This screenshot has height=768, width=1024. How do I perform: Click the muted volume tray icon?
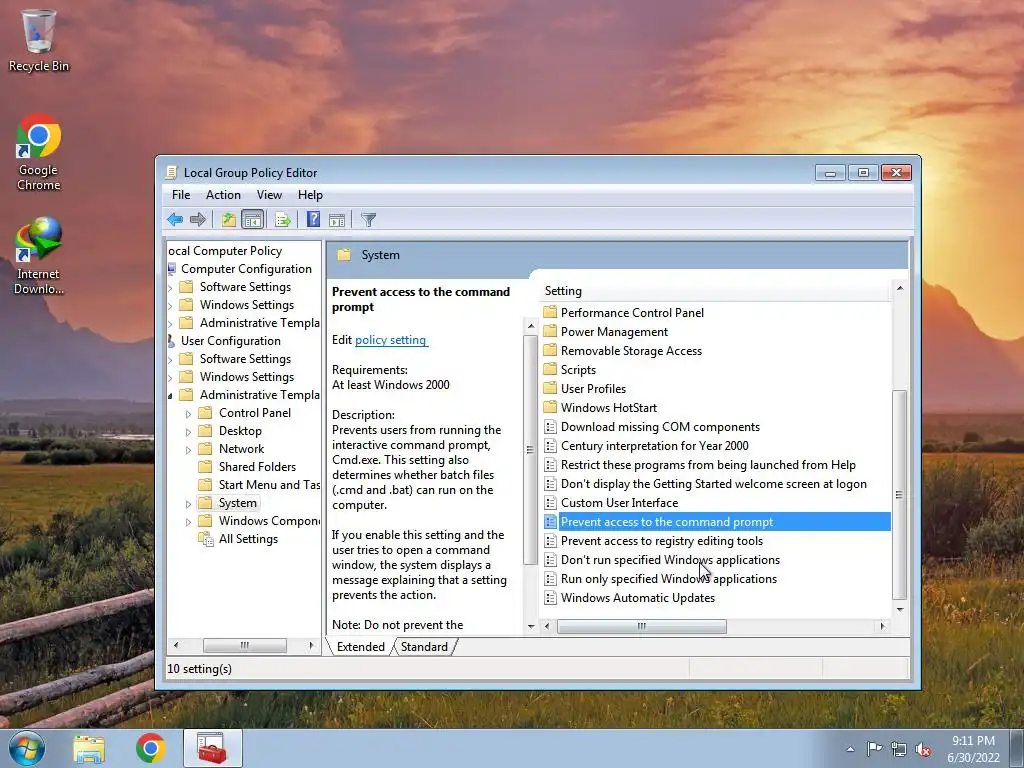click(x=923, y=750)
